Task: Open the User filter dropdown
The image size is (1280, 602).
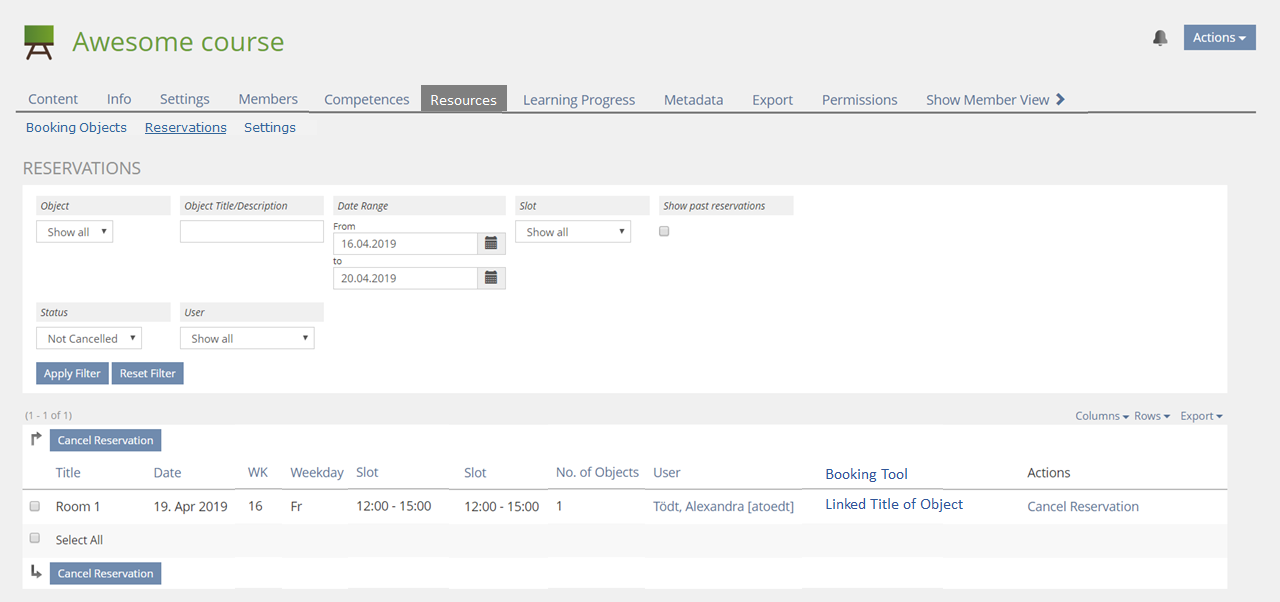Action: pyautogui.click(x=247, y=339)
